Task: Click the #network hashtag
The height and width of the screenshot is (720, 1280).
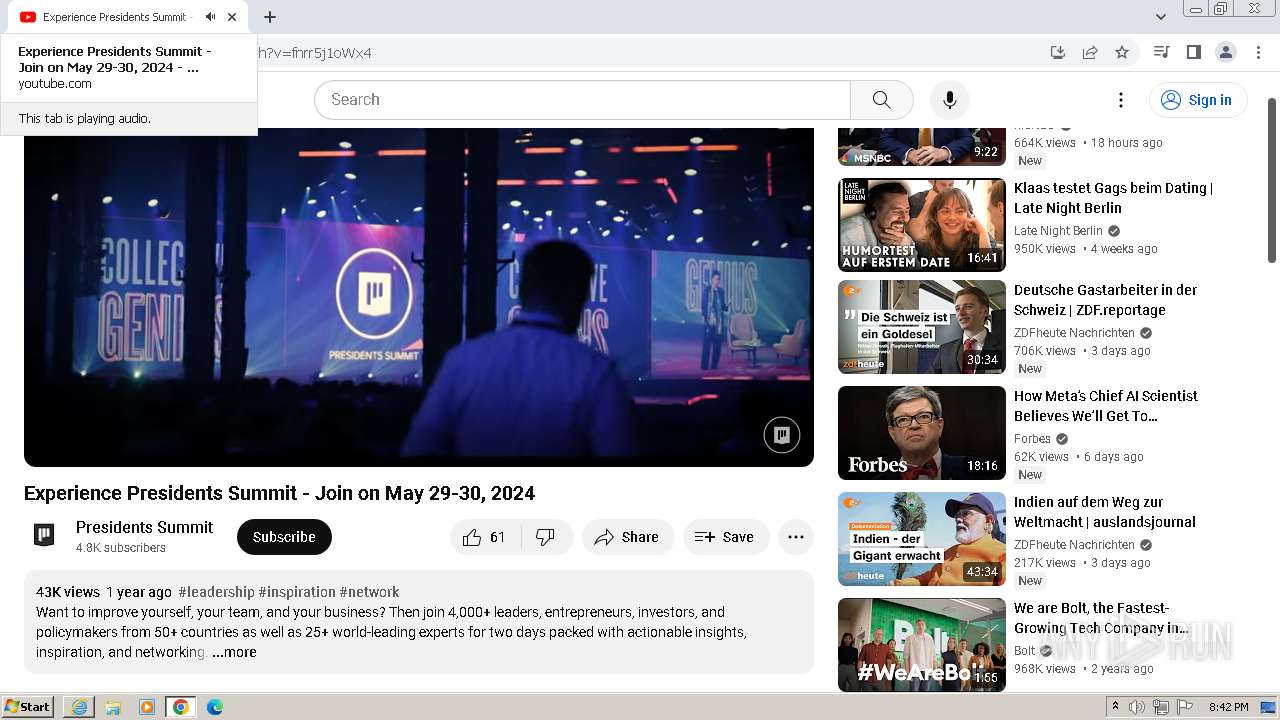Action: [x=369, y=592]
